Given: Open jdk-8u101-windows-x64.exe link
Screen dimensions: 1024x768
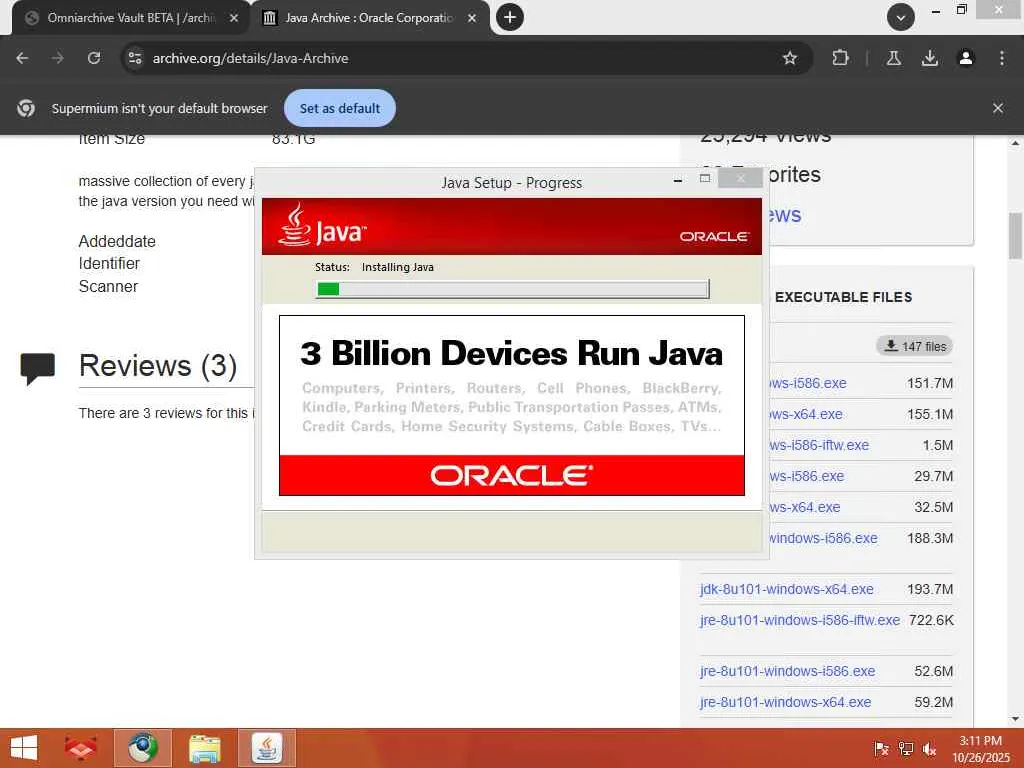Looking at the screenshot, I should (786, 589).
